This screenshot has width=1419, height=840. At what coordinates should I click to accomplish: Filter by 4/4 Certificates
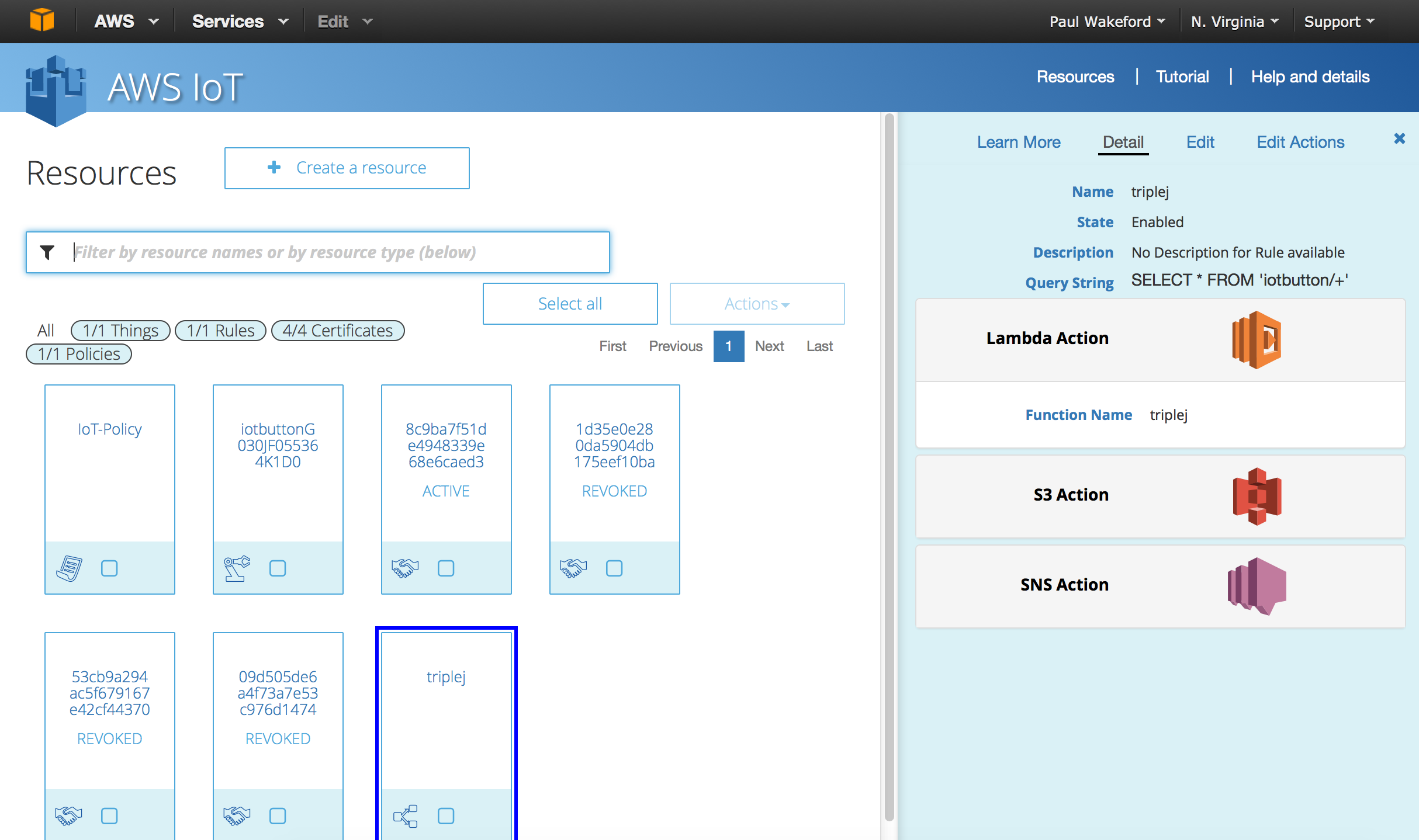(x=338, y=331)
